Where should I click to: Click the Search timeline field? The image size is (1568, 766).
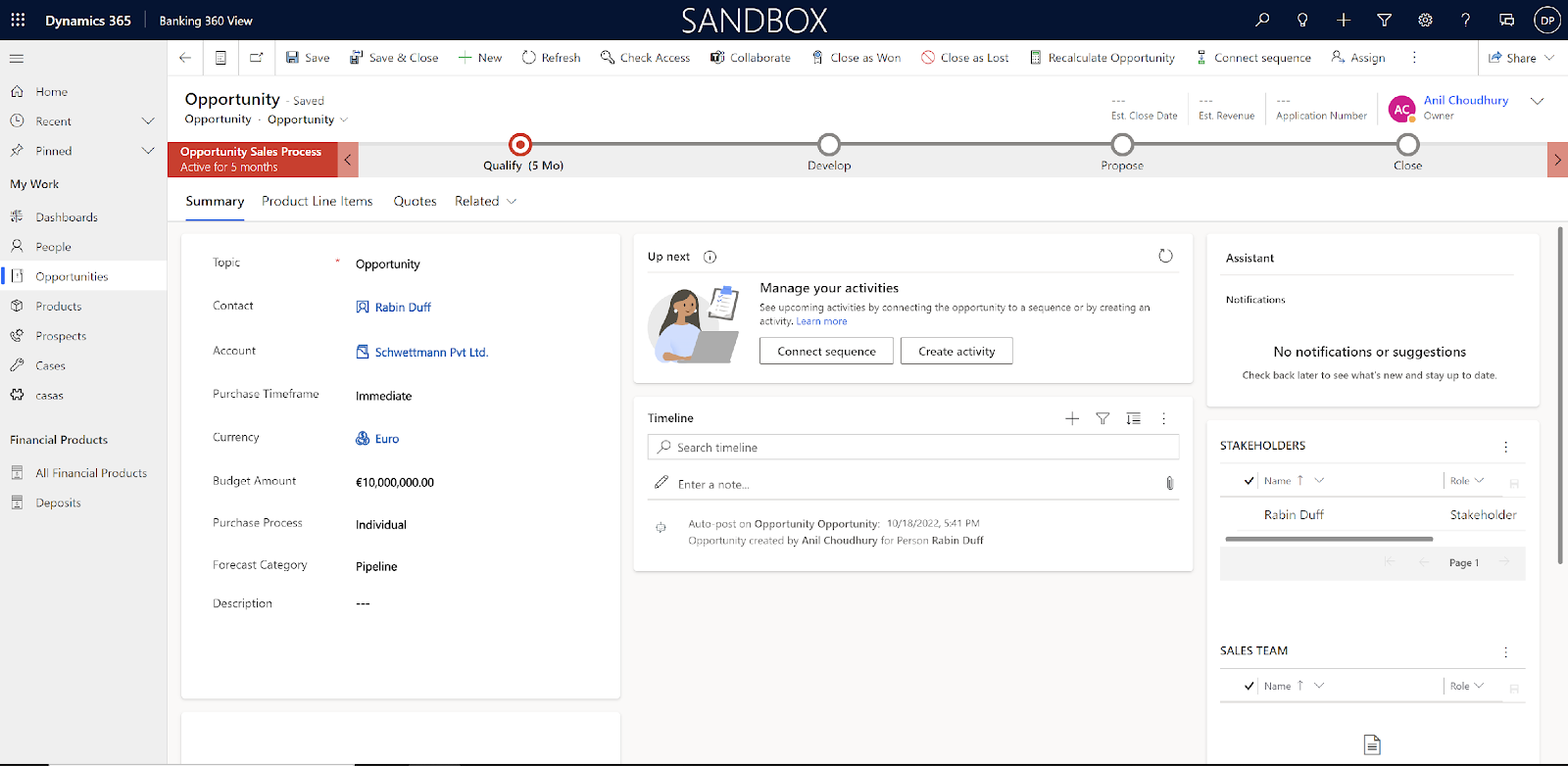(913, 448)
